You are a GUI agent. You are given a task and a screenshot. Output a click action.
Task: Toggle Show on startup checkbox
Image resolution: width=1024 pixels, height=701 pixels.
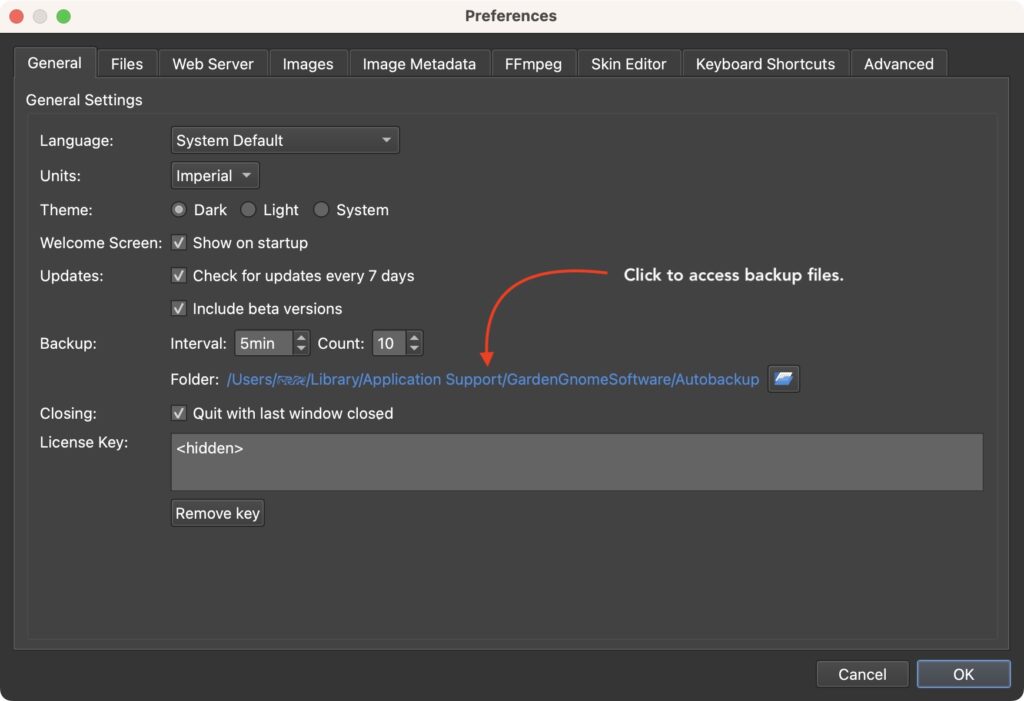(178, 242)
